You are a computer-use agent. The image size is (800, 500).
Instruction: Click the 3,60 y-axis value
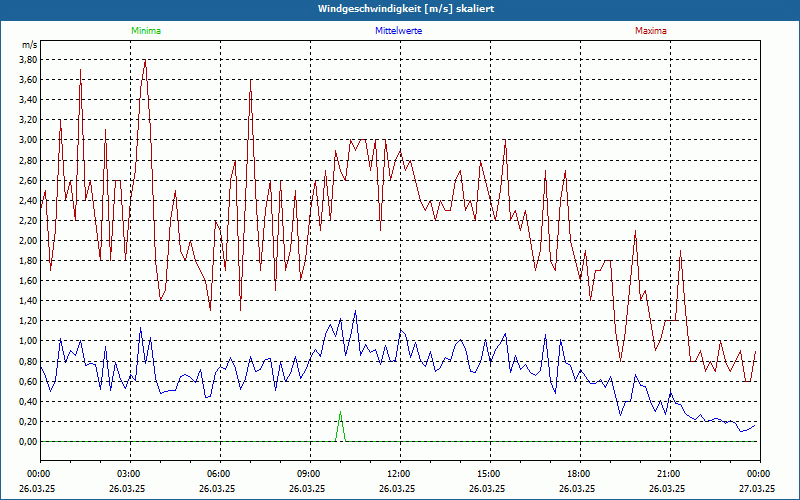(28, 80)
